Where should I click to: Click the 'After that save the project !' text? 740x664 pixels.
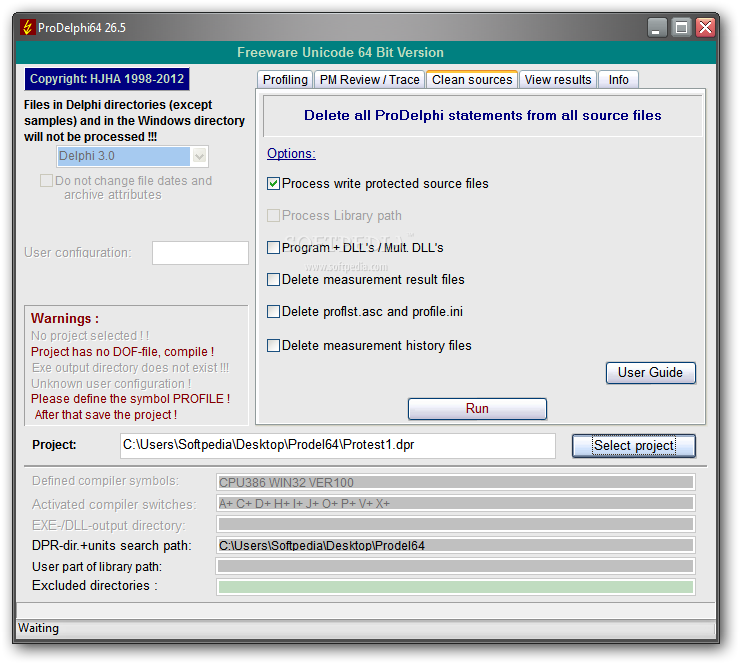(x=106, y=415)
